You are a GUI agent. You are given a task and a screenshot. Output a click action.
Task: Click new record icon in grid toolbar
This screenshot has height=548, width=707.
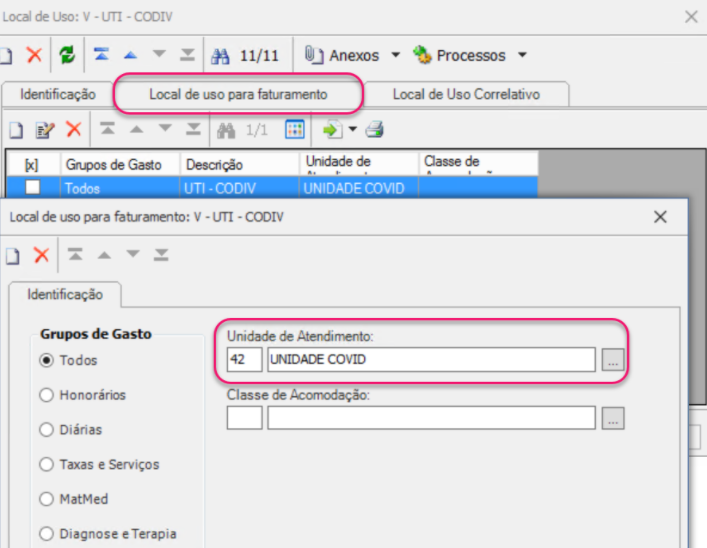(16, 130)
